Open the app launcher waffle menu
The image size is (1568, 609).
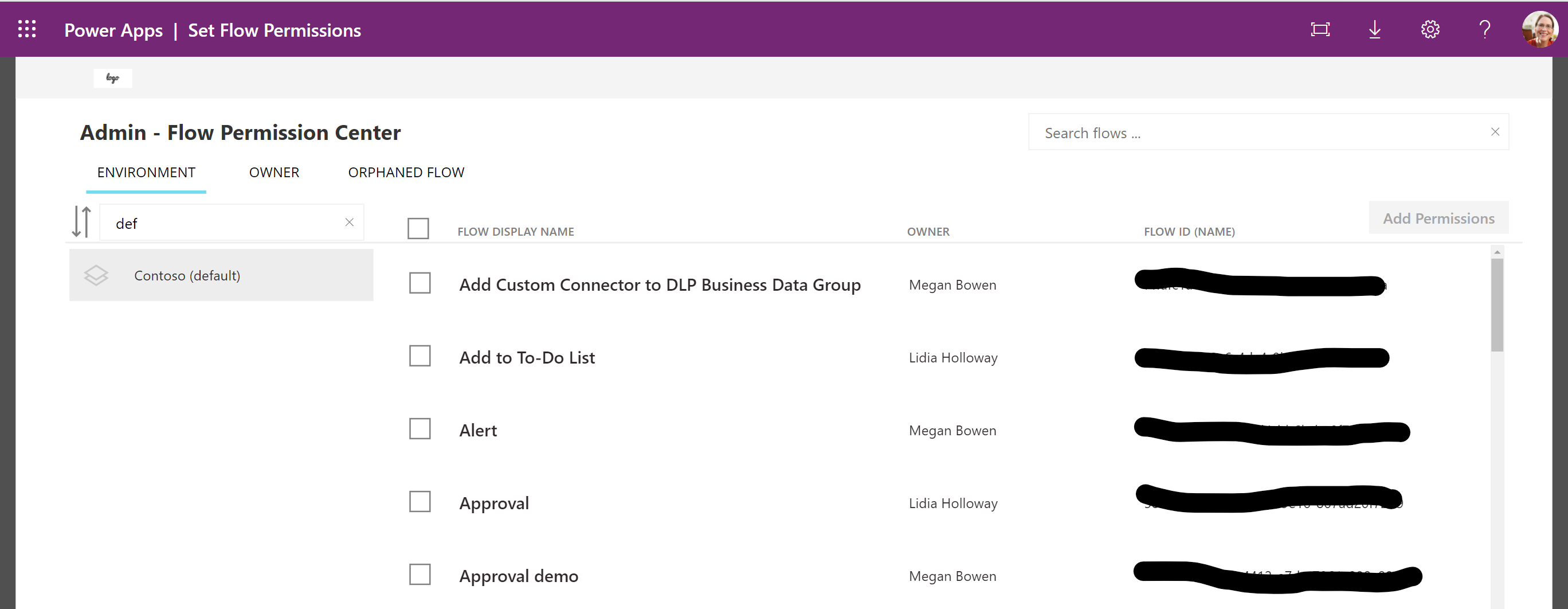(26, 29)
